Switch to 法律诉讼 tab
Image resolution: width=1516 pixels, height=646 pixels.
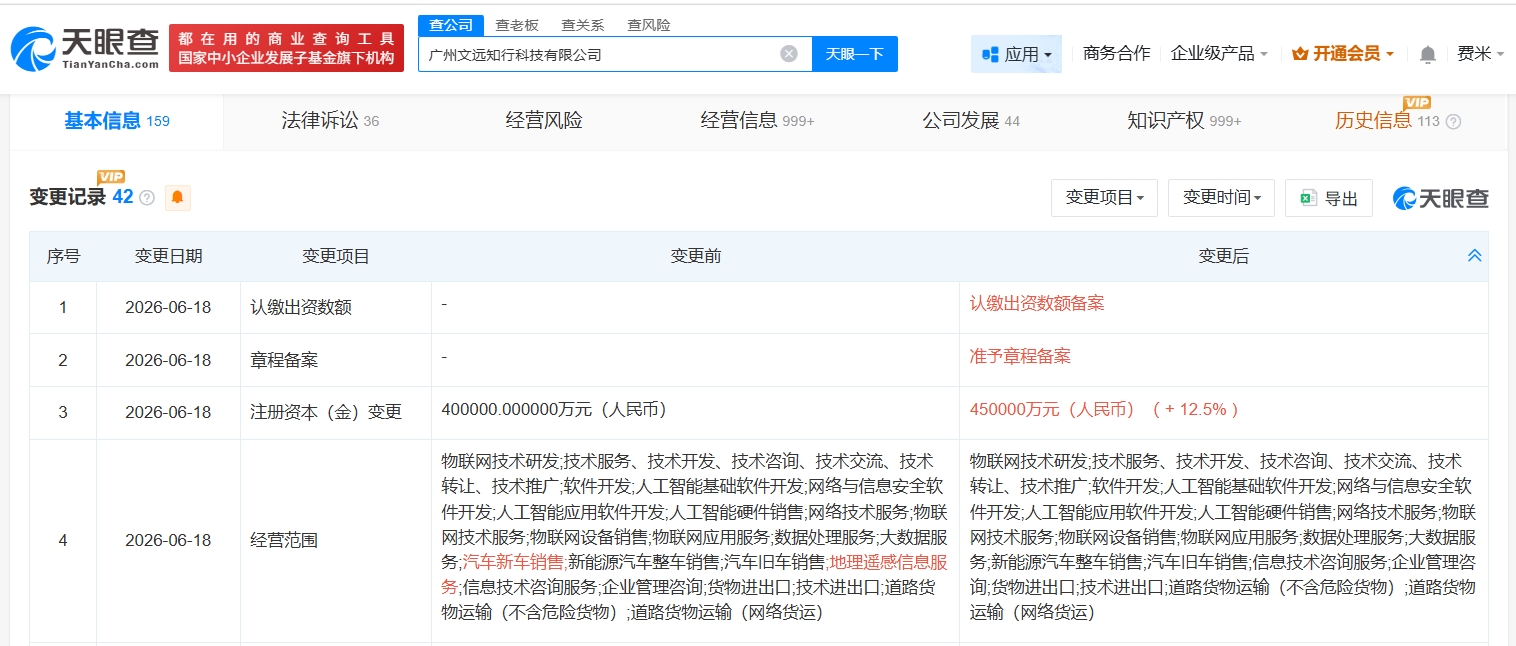[x=330, y=121]
